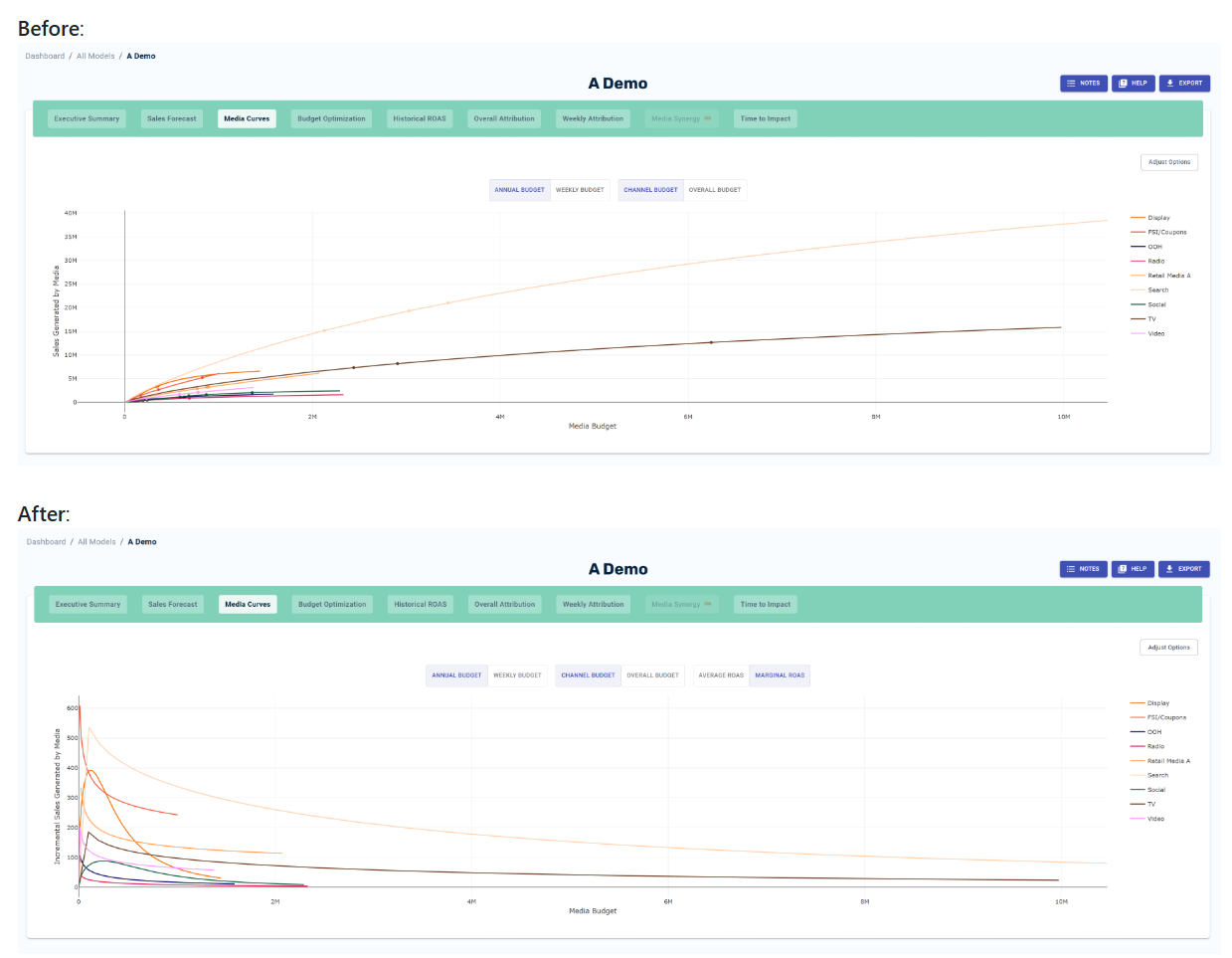Select Media Curves tab in After view
This screenshot has height=958, width=1232.
248,604
